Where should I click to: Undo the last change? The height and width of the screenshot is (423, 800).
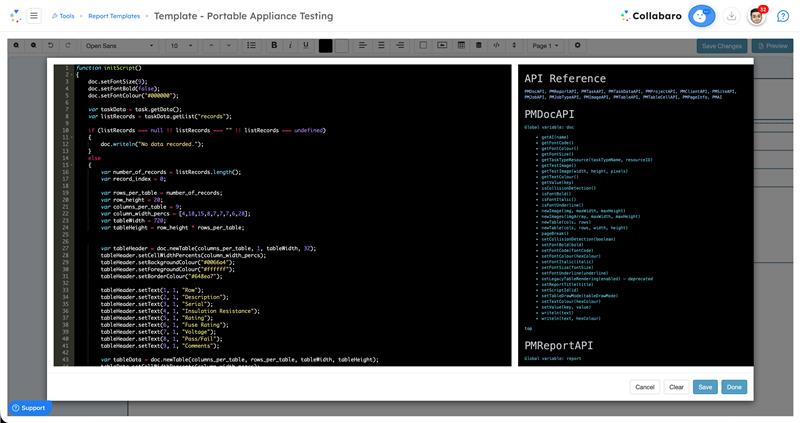coord(51,45)
